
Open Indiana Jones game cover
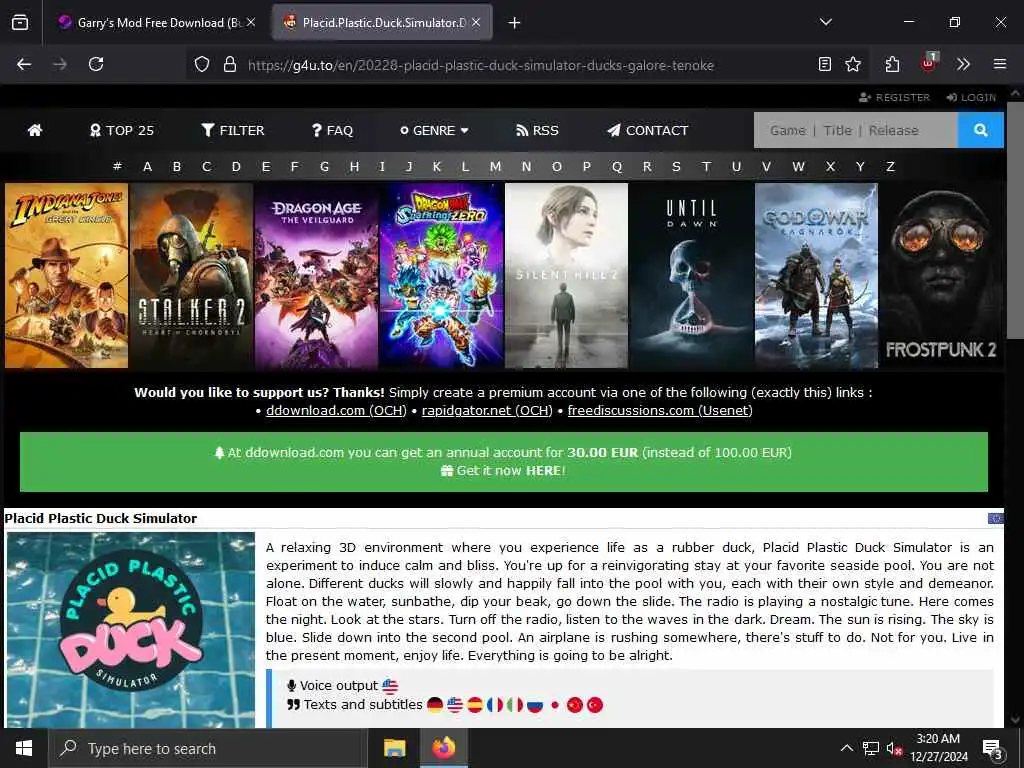tap(67, 276)
